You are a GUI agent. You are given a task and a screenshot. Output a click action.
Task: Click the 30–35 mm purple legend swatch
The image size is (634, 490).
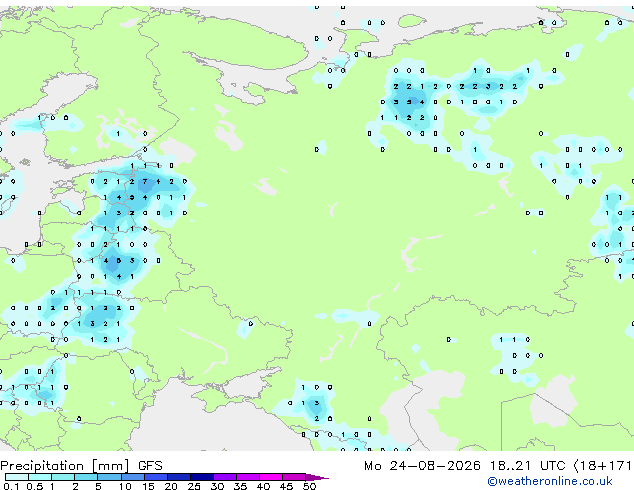pos(225,477)
